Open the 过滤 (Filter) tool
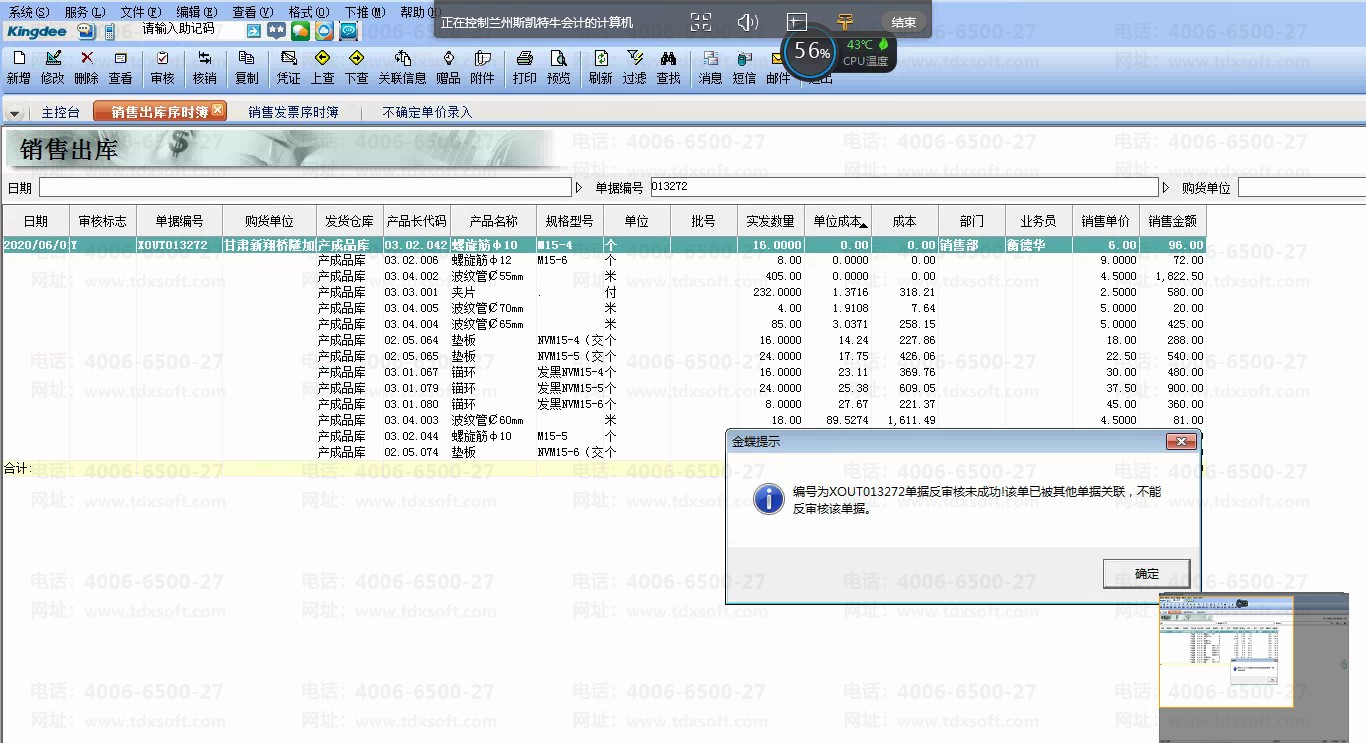 click(635, 67)
